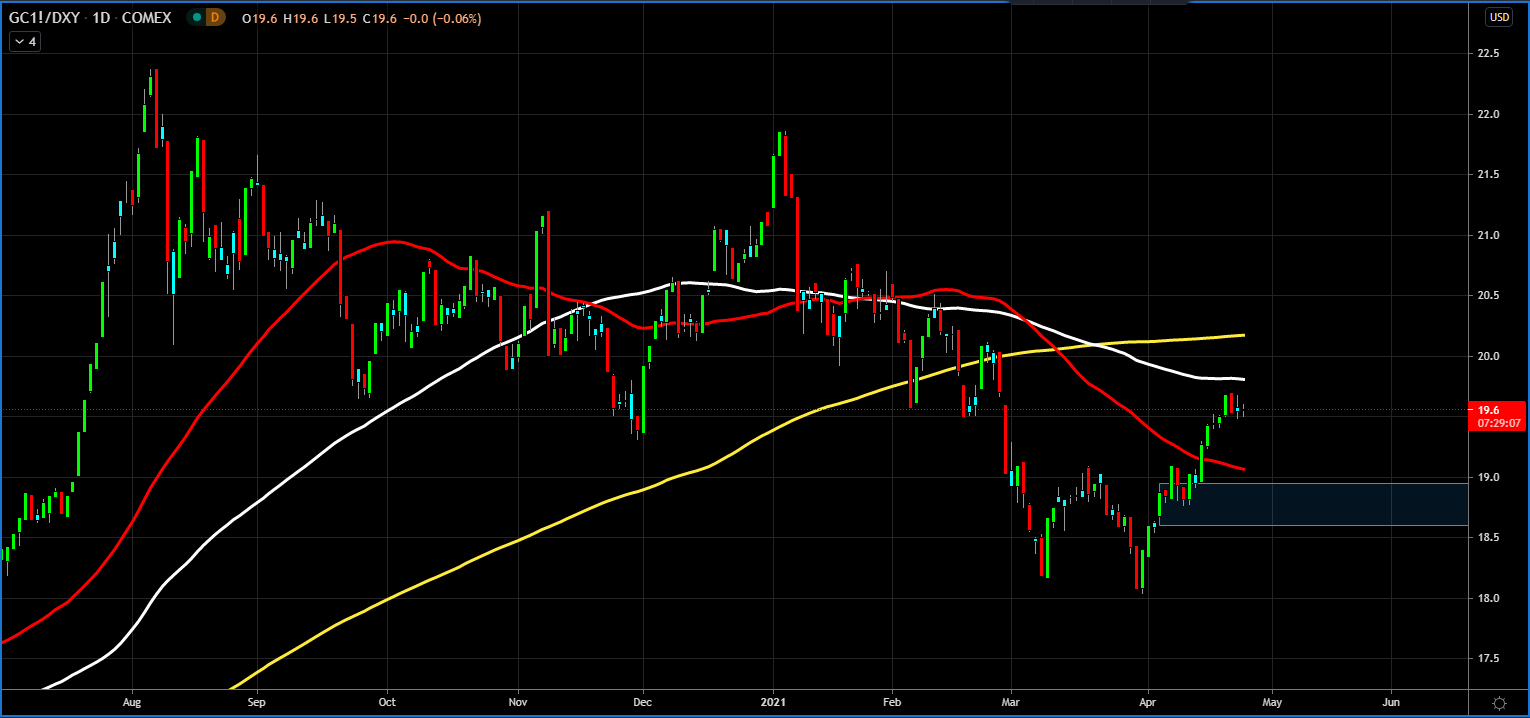Viewport: 1530px width, 718px height.
Task: Click the 20.5 price scale label
Action: [x=1487, y=296]
